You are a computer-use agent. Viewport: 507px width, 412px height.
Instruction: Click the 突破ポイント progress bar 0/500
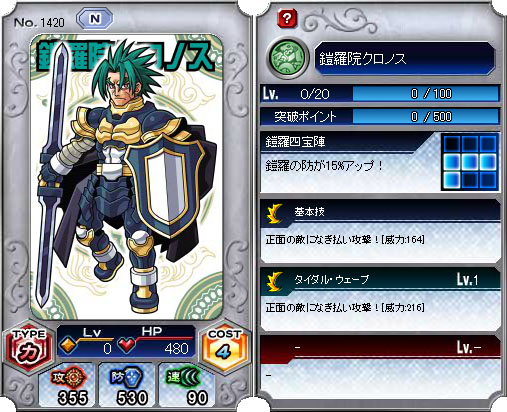[425, 116]
